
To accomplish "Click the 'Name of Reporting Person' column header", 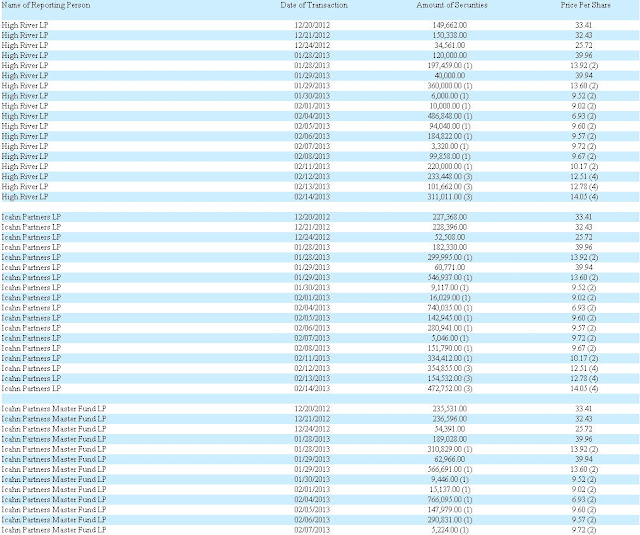I will pyautogui.click(x=46, y=5).
